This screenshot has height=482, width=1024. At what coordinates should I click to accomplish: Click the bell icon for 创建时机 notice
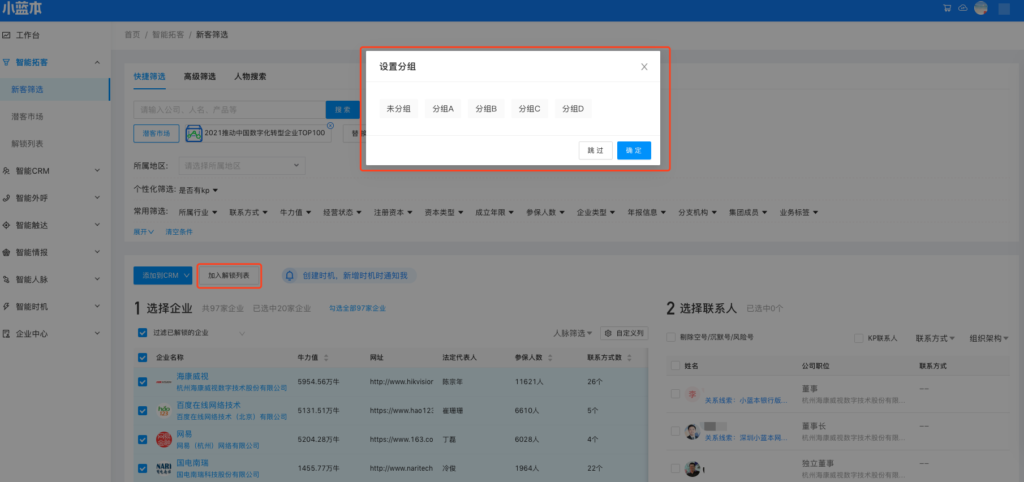[x=290, y=274]
